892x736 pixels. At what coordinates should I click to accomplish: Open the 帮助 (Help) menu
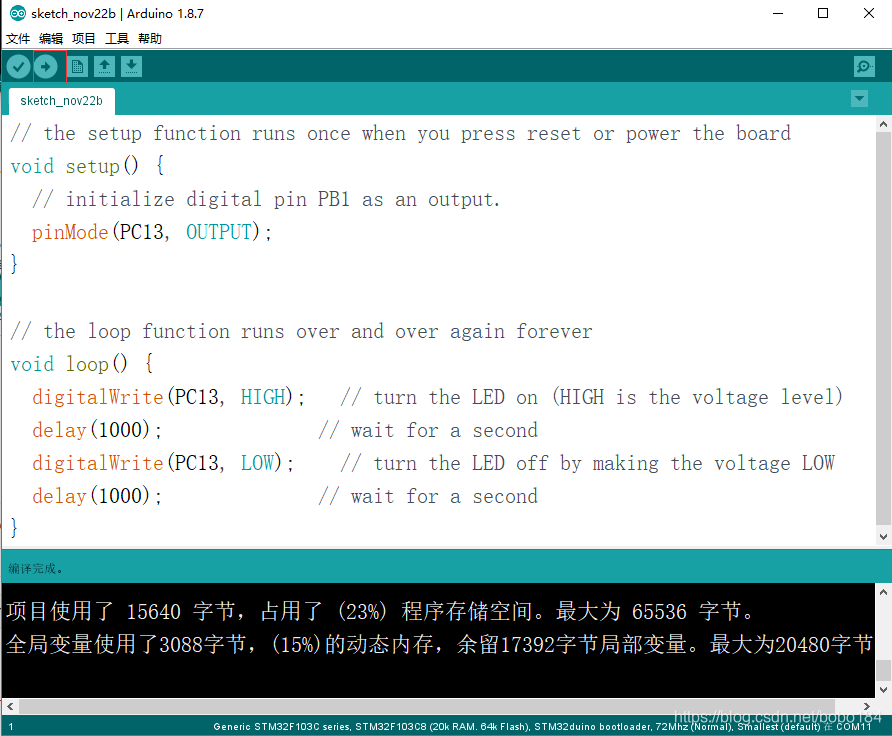[150, 39]
